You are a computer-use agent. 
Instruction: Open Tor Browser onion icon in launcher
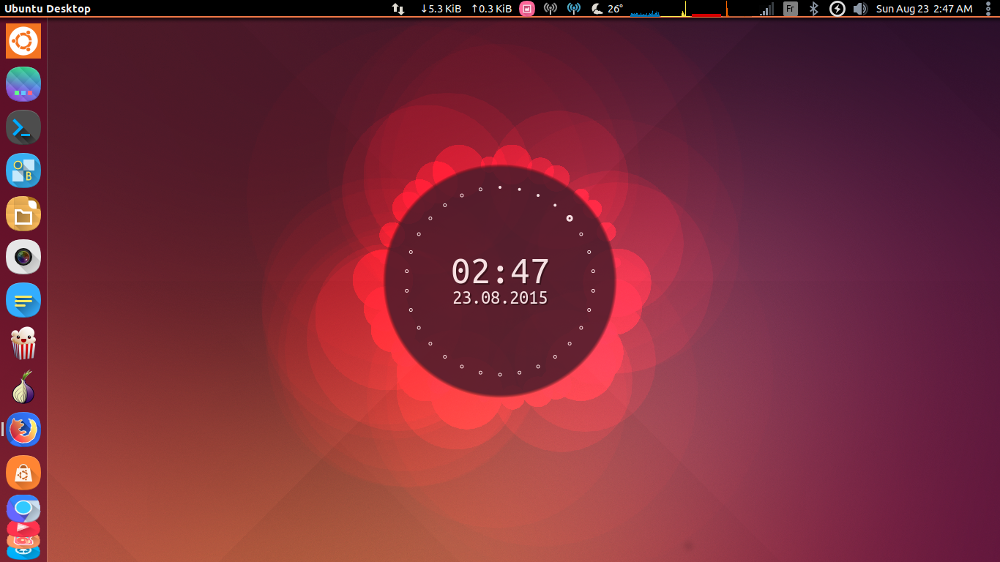(24, 387)
